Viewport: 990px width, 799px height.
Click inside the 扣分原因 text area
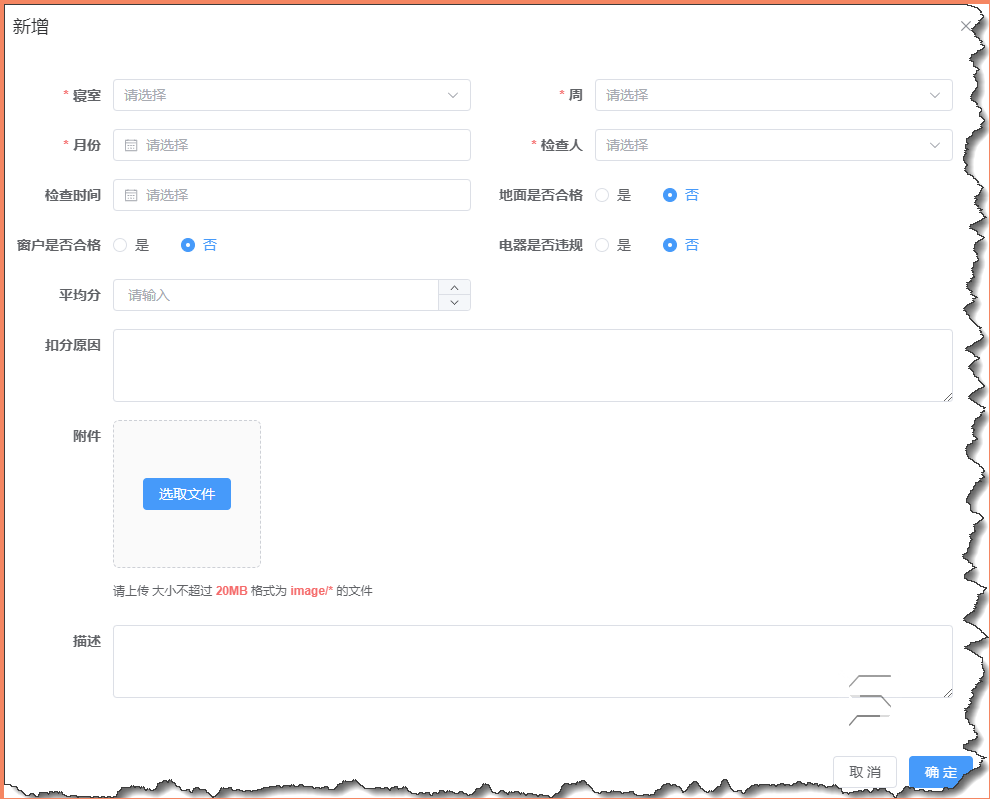coord(530,365)
